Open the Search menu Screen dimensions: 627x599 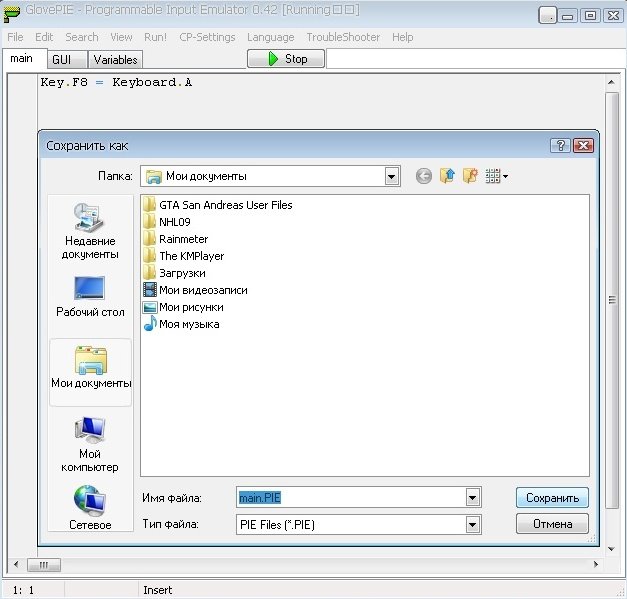[x=82, y=37]
